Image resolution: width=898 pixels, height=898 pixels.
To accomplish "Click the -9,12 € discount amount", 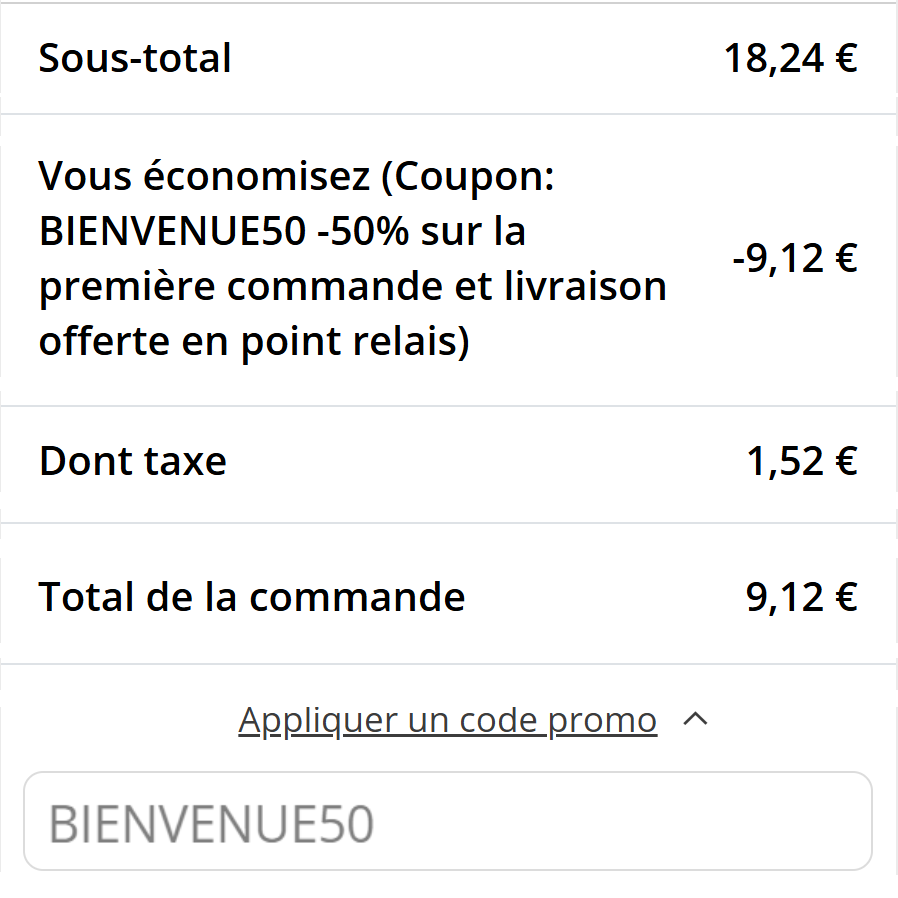I will tap(795, 258).
